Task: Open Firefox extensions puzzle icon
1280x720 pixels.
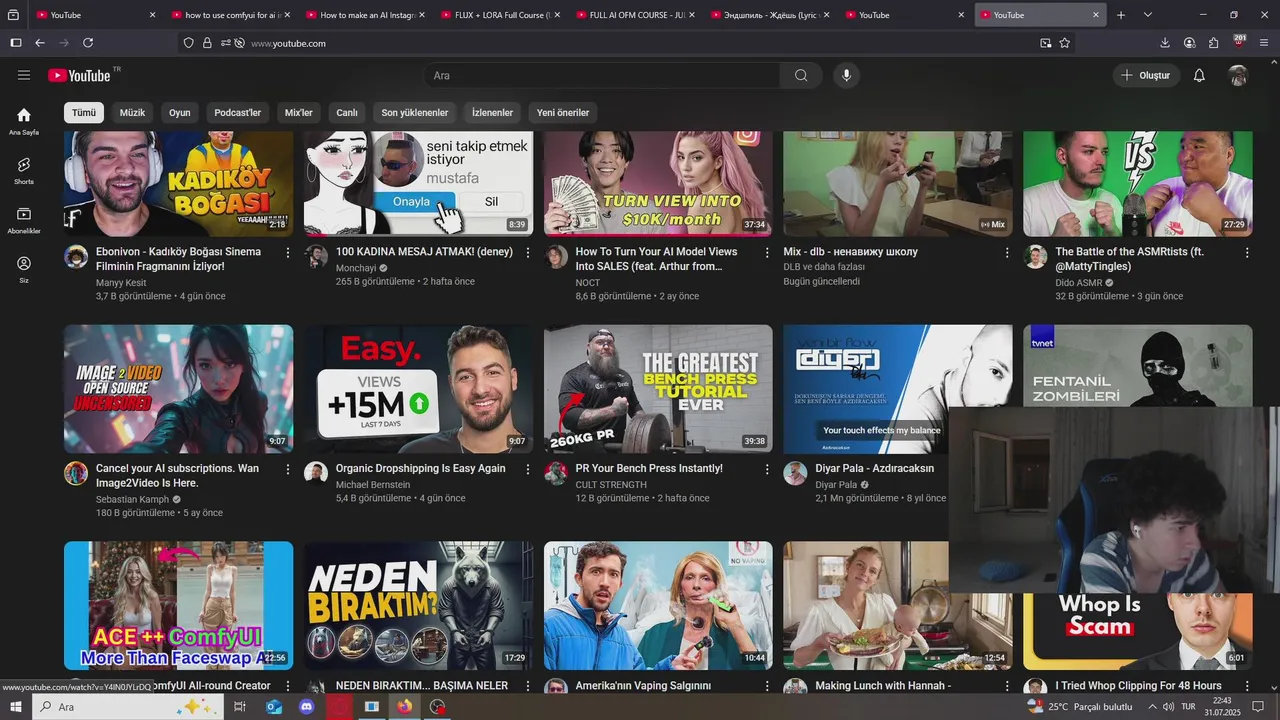Action: pos(1213,43)
